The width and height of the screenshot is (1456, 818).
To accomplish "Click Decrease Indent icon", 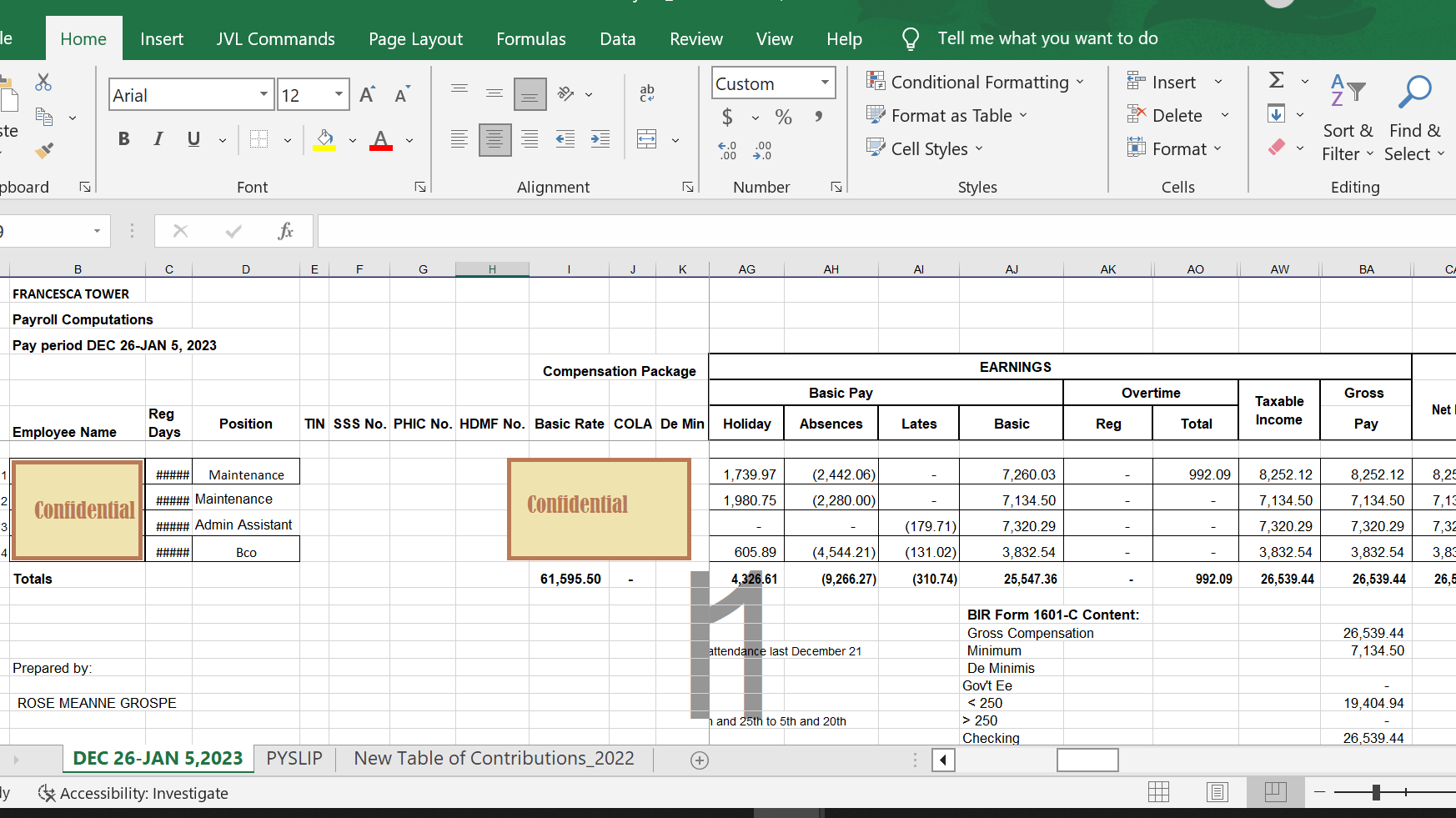I will pyautogui.click(x=565, y=139).
